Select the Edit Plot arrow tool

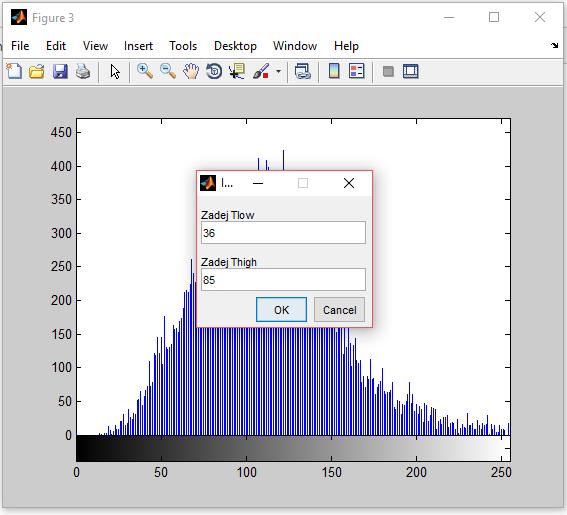[x=115, y=71]
